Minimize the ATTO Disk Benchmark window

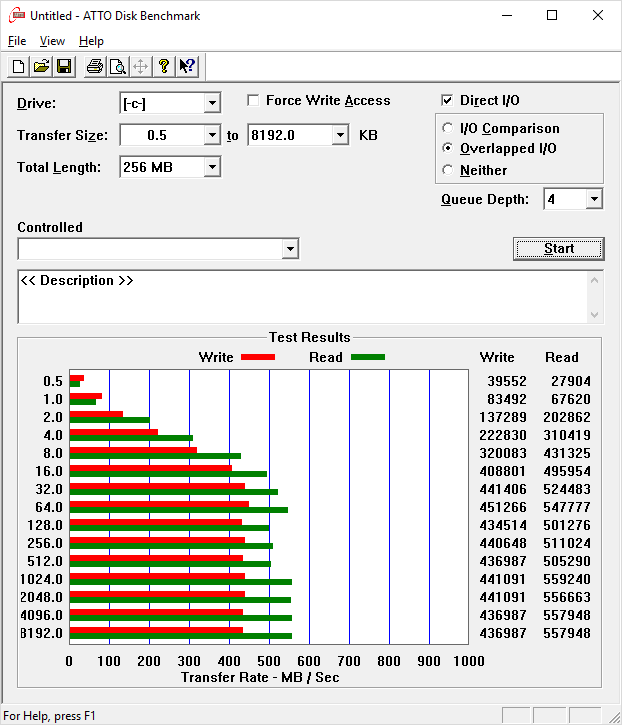[x=507, y=15]
